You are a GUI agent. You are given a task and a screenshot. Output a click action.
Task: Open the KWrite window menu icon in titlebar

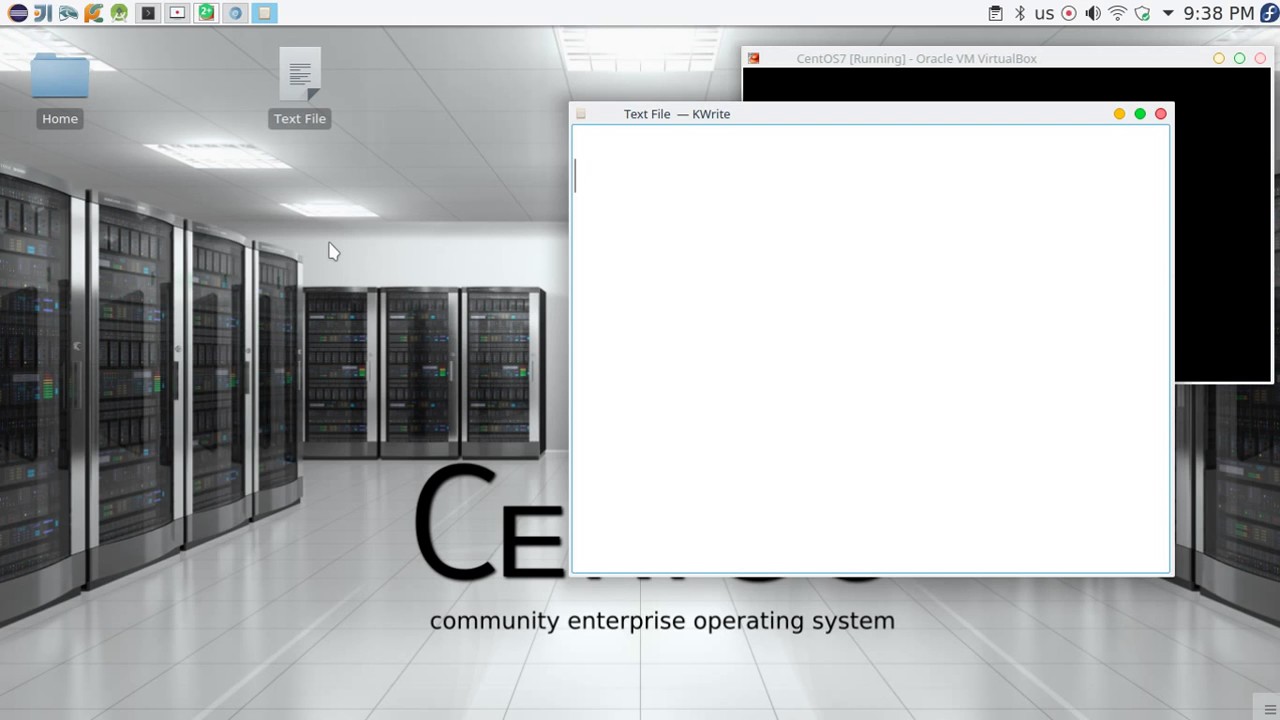coord(581,114)
